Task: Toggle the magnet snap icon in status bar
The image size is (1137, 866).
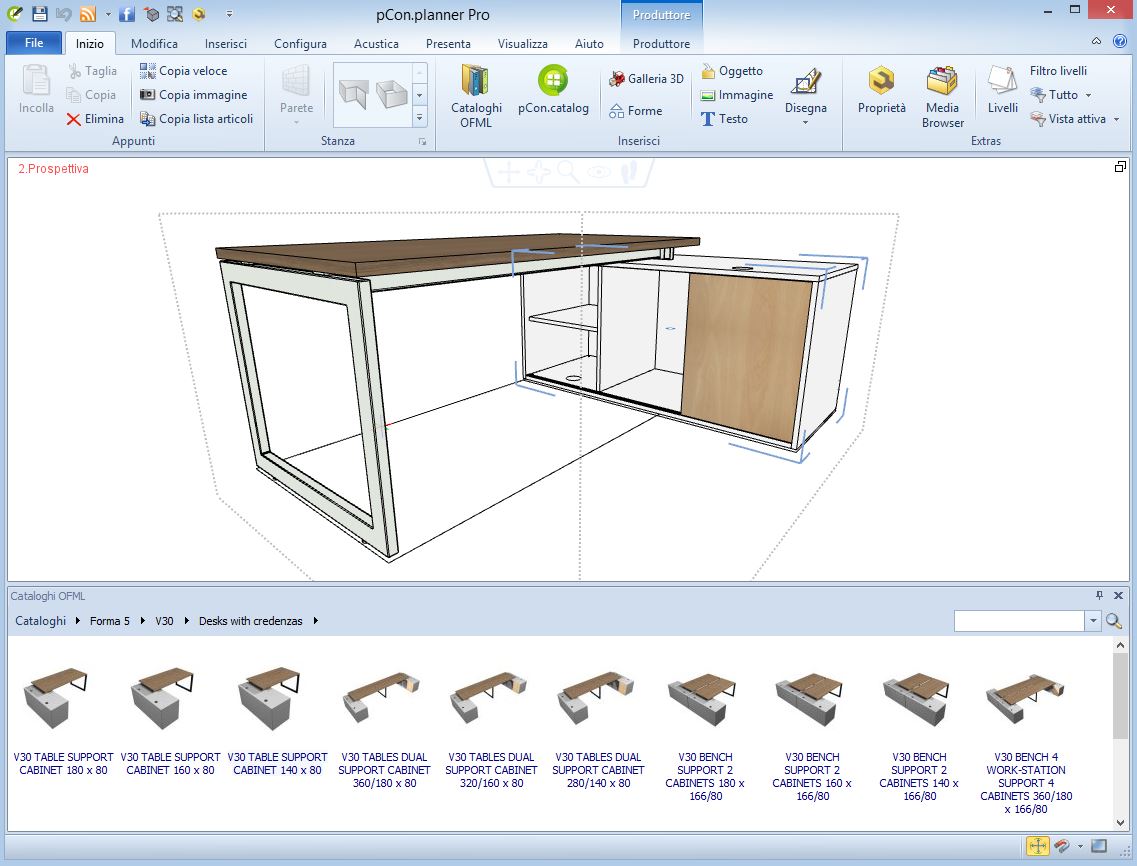Action: tap(1062, 846)
